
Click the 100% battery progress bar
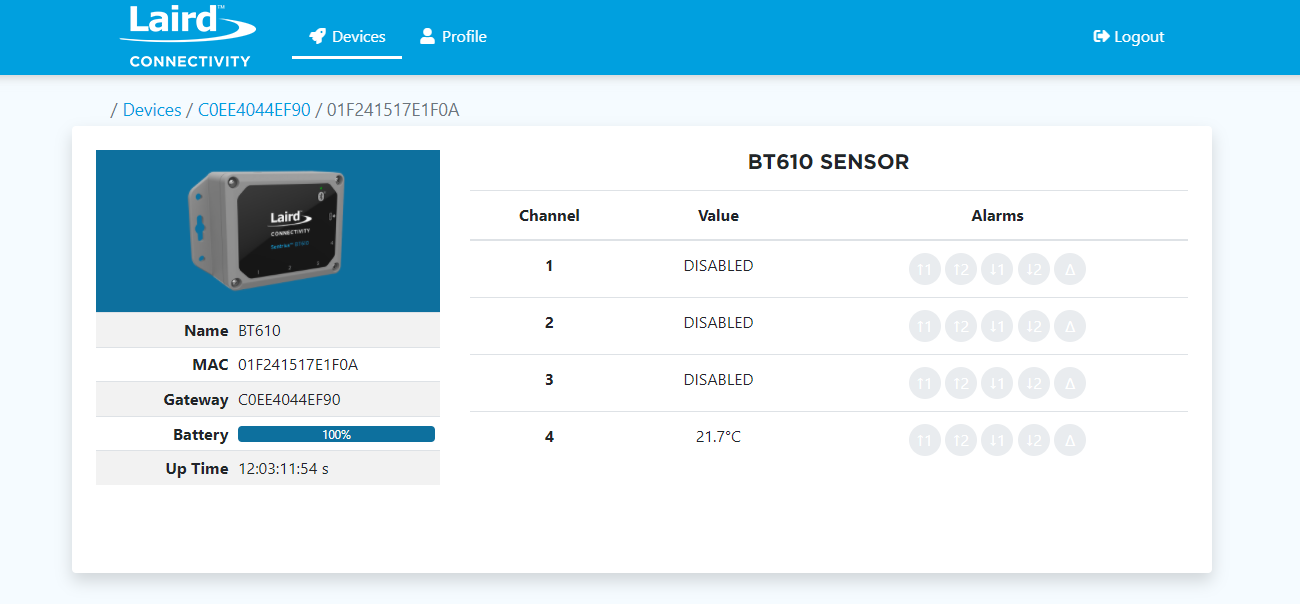336,434
